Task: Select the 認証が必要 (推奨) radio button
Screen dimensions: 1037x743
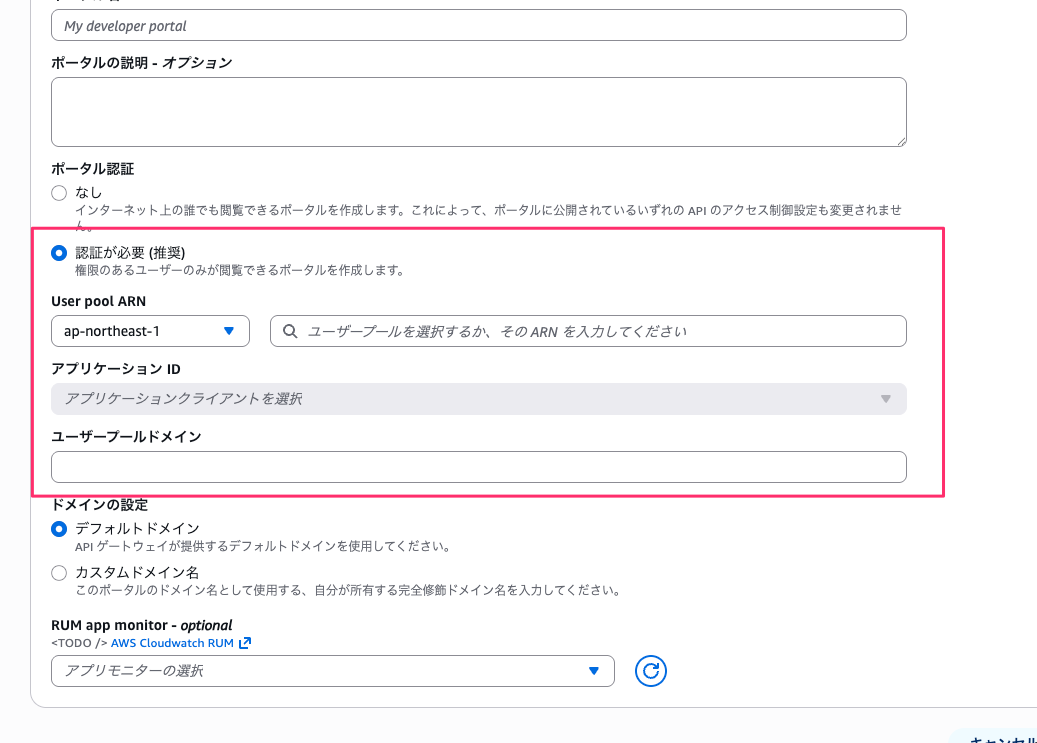Action: click(59, 253)
